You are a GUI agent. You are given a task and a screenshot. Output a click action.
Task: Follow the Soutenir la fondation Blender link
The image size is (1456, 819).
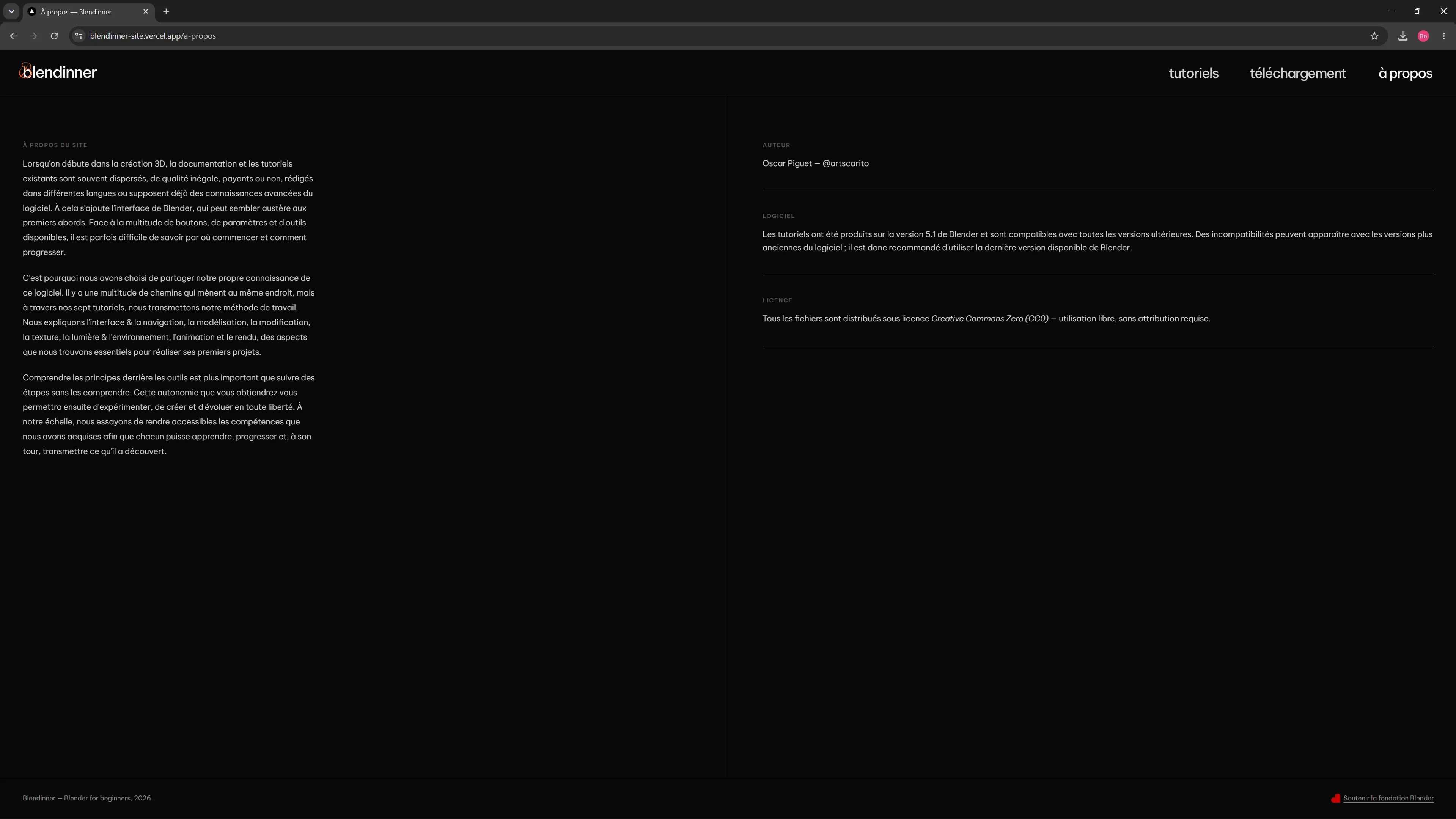pyautogui.click(x=1388, y=798)
